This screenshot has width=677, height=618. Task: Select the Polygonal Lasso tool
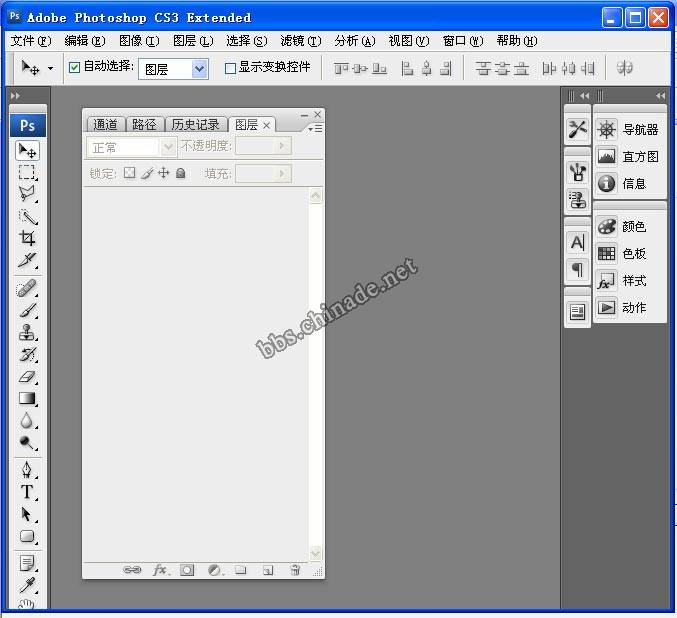tap(28, 193)
